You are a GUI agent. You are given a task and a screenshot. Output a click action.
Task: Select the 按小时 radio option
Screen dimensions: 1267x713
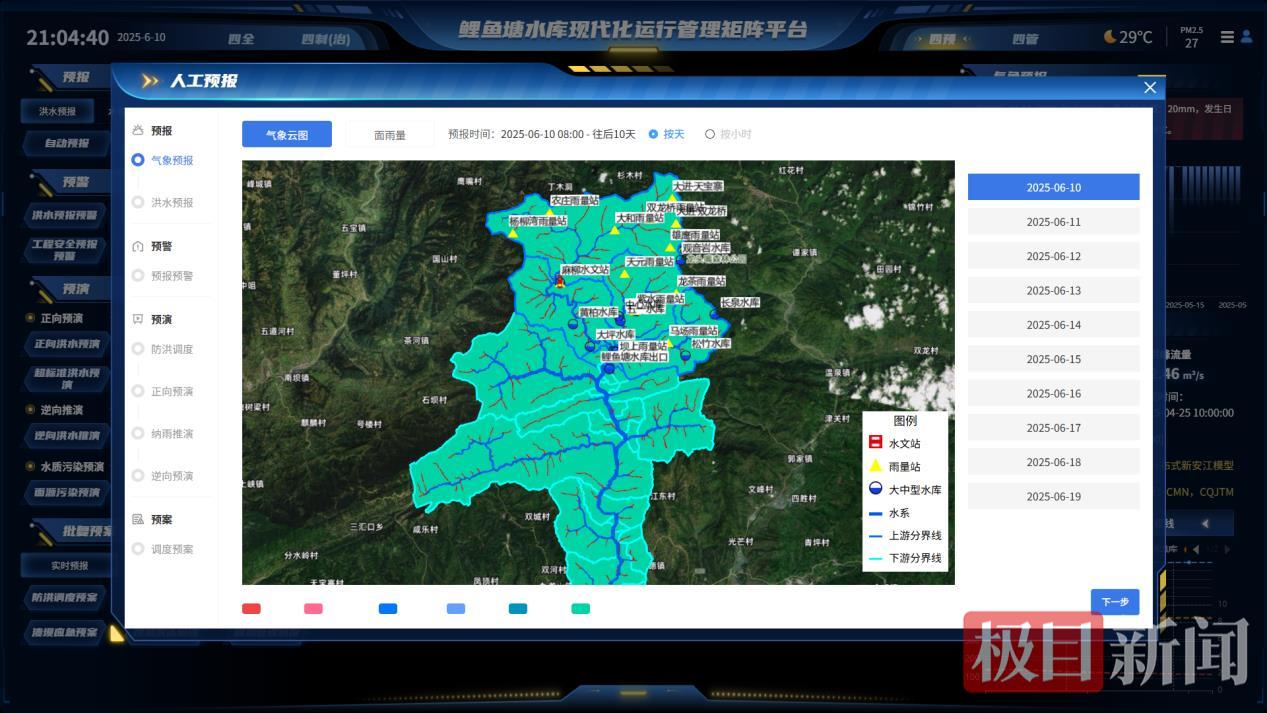[711, 134]
